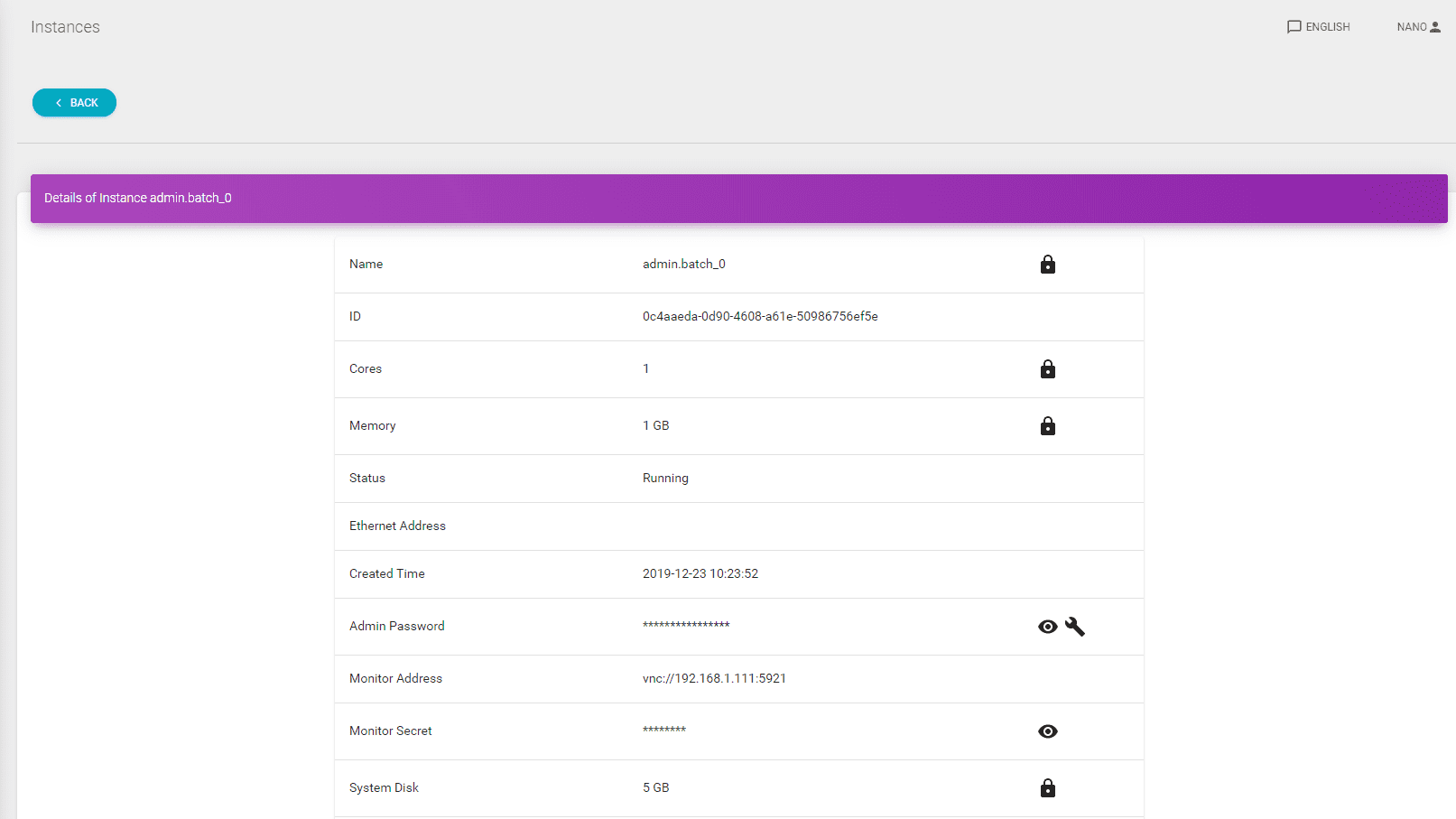Click the wrench icon to modify Admin Password

[x=1074, y=627]
